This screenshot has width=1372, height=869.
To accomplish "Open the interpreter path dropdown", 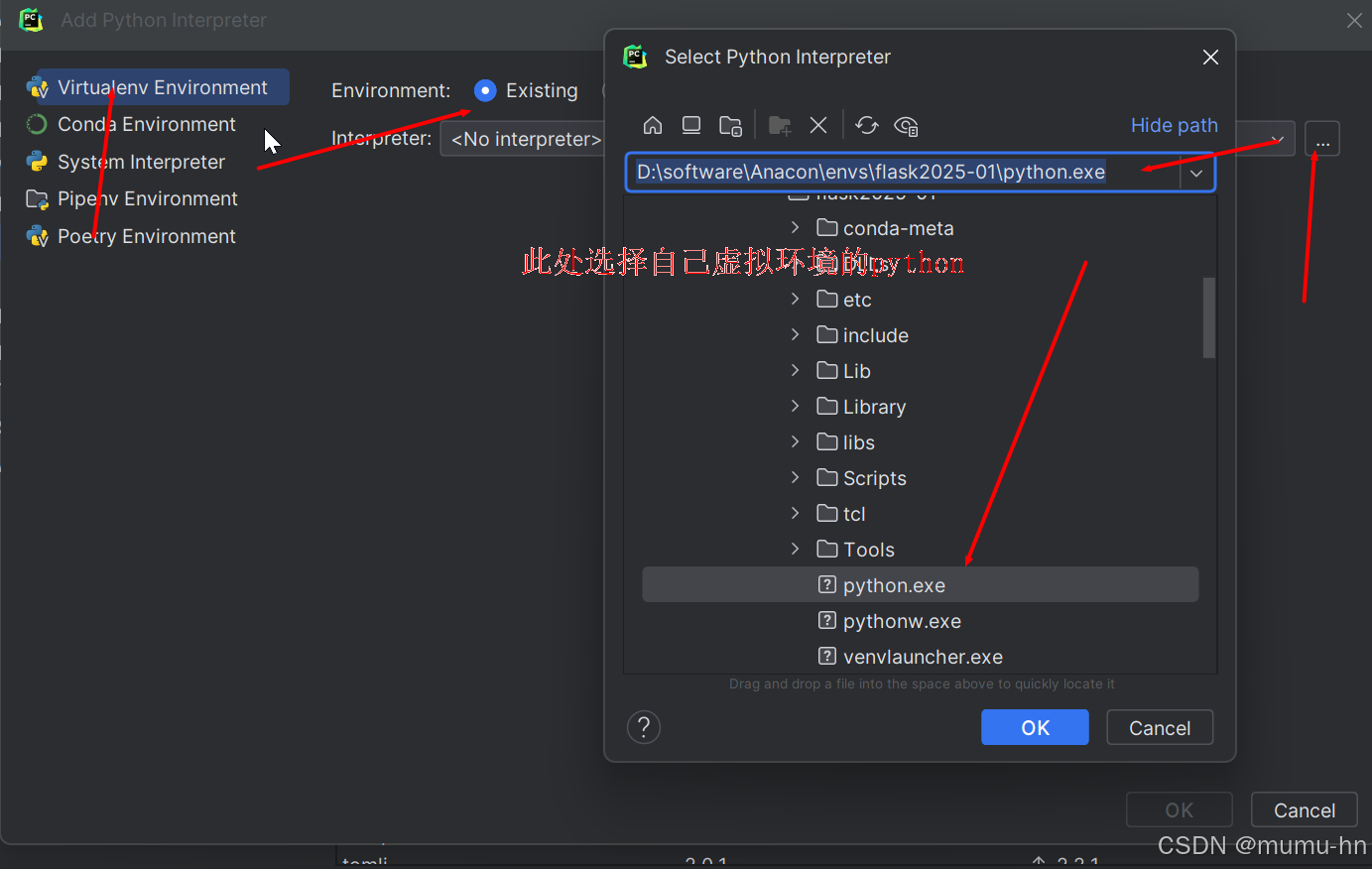I will click(x=1196, y=173).
